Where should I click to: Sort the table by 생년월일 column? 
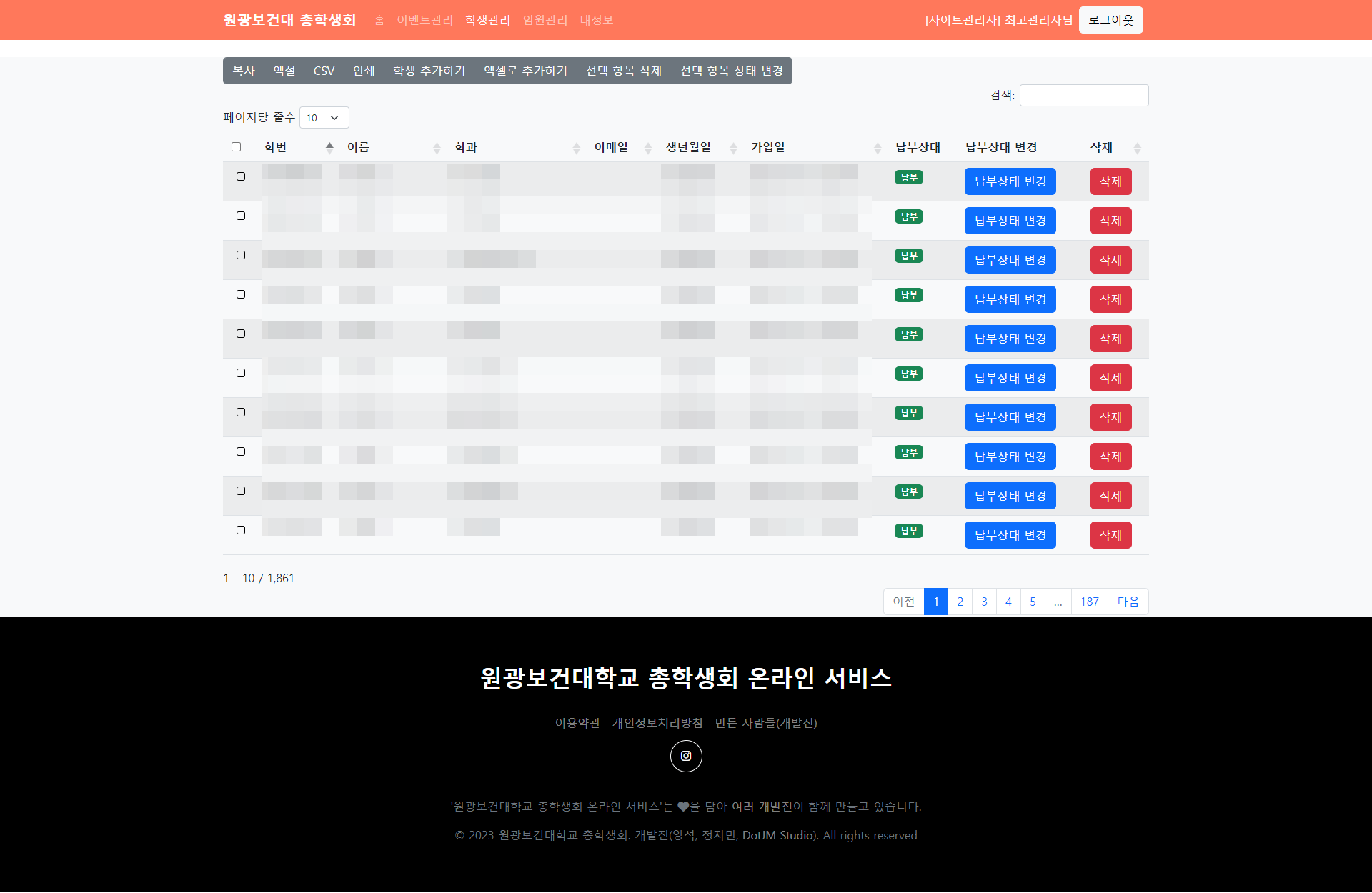[x=700, y=147]
